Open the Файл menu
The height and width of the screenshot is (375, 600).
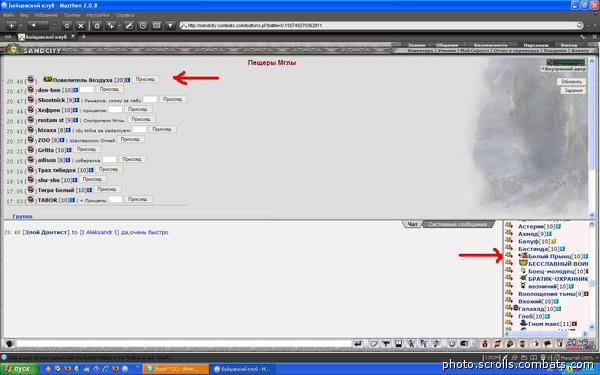[x=9, y=15]
